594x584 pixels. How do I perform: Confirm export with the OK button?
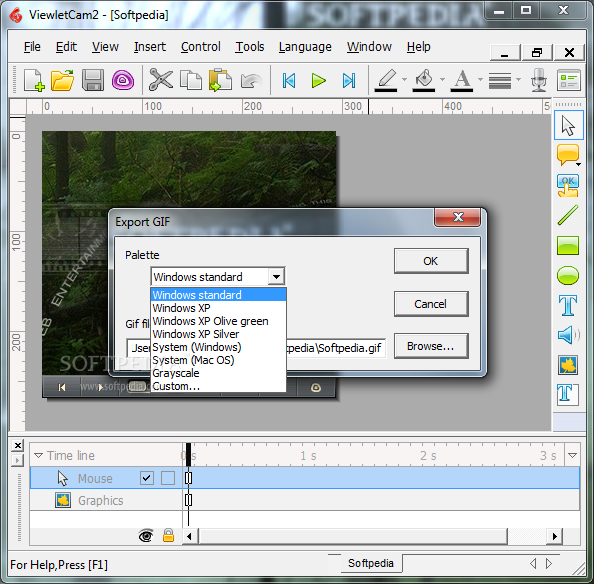coord(431,261)
